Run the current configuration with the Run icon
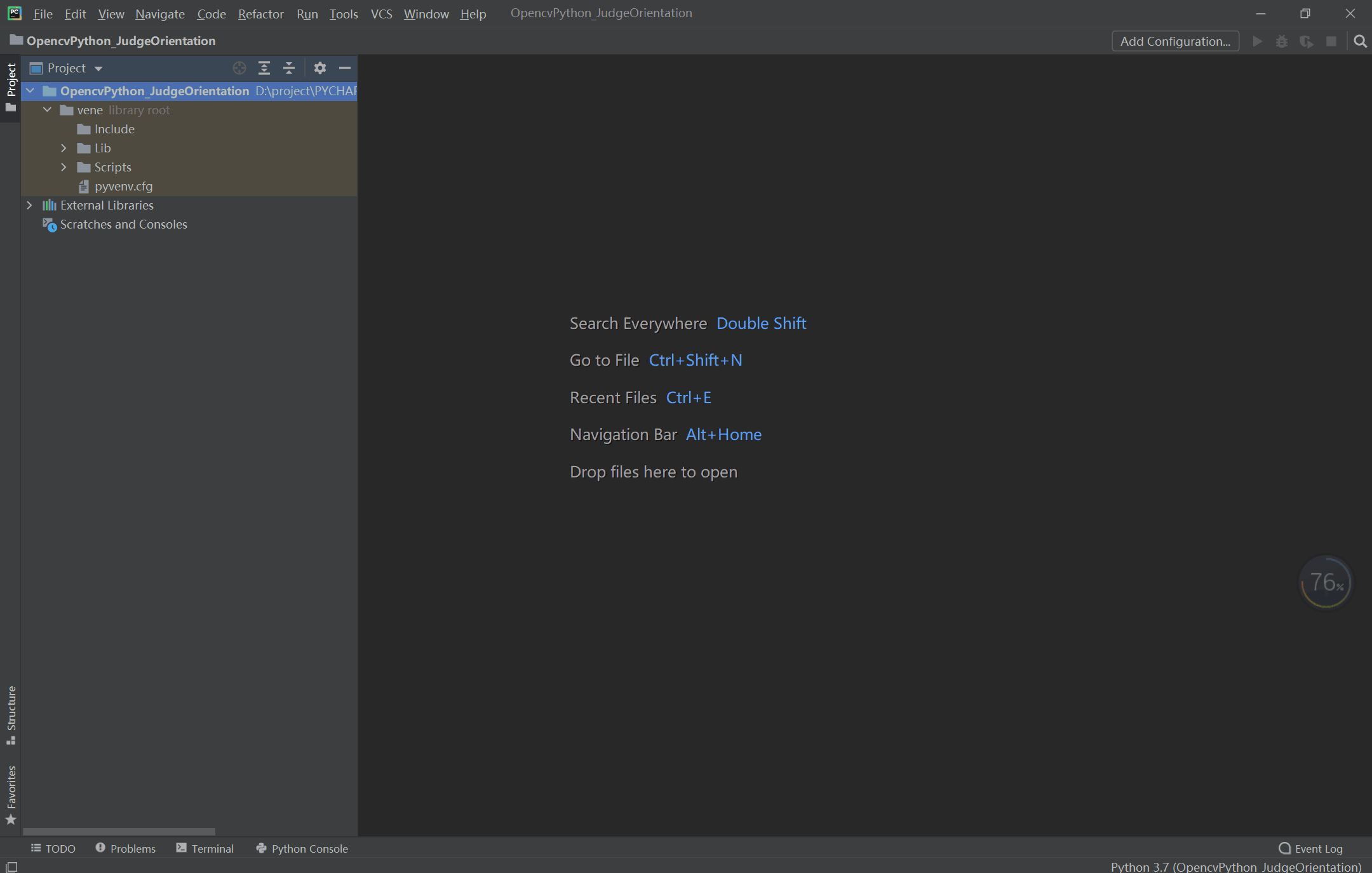The height and width of the screenshot is (873, 1372). [1257, 41]
